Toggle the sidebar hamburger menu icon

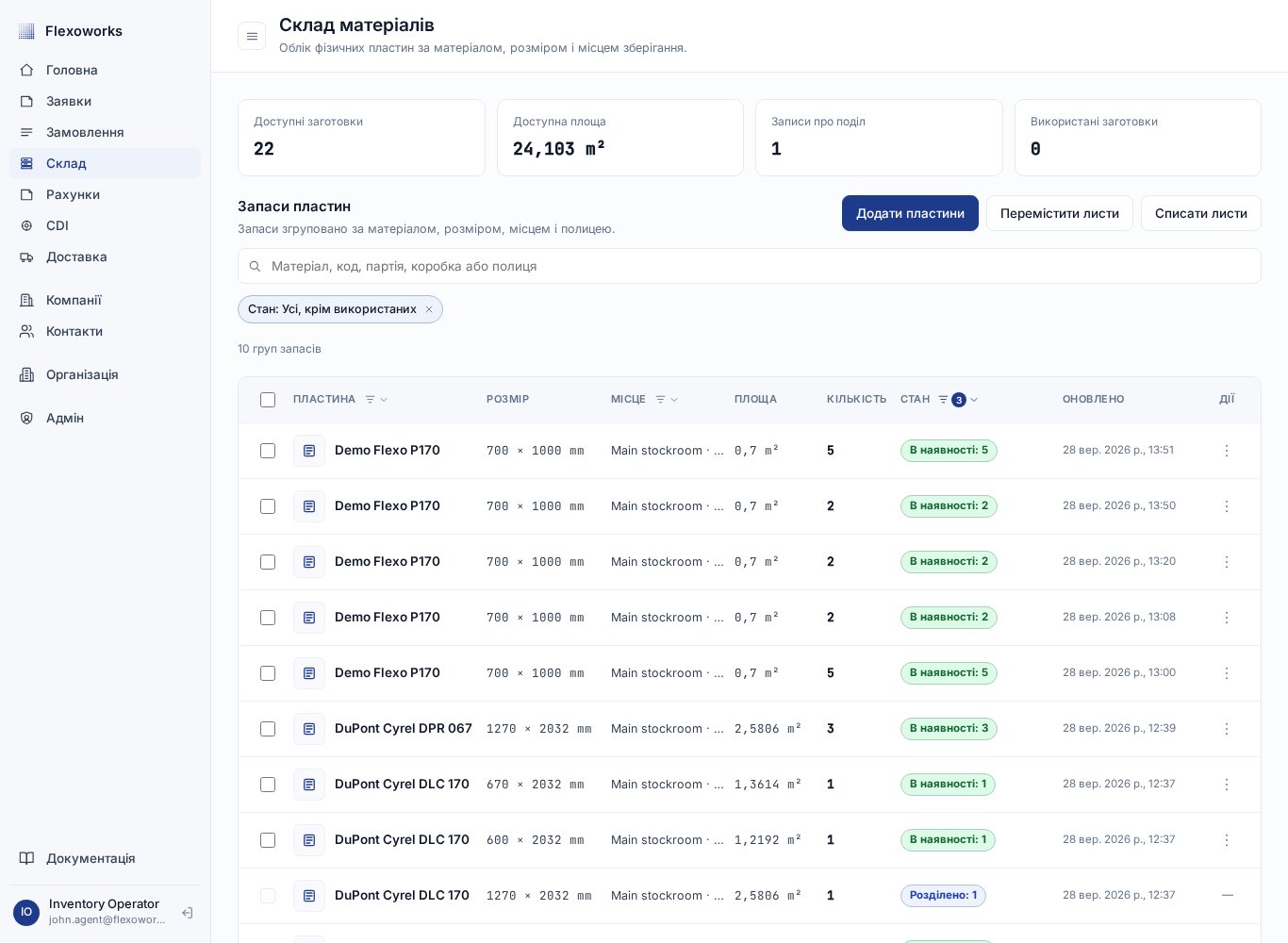[252, 37]
